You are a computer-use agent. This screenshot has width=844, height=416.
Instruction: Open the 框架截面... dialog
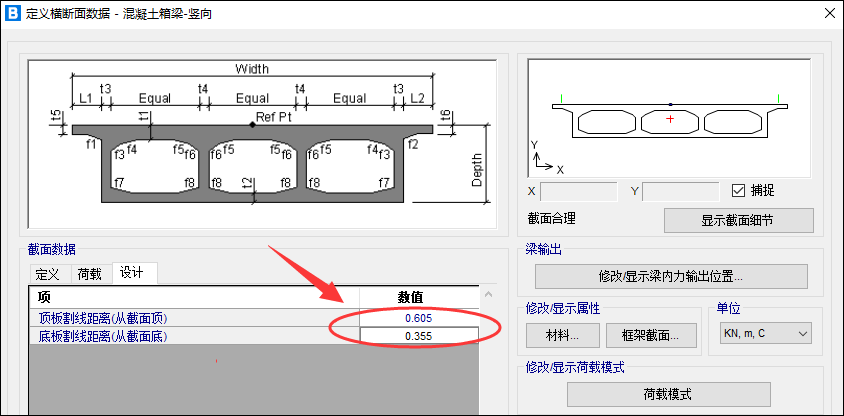(x=651, y=336)
